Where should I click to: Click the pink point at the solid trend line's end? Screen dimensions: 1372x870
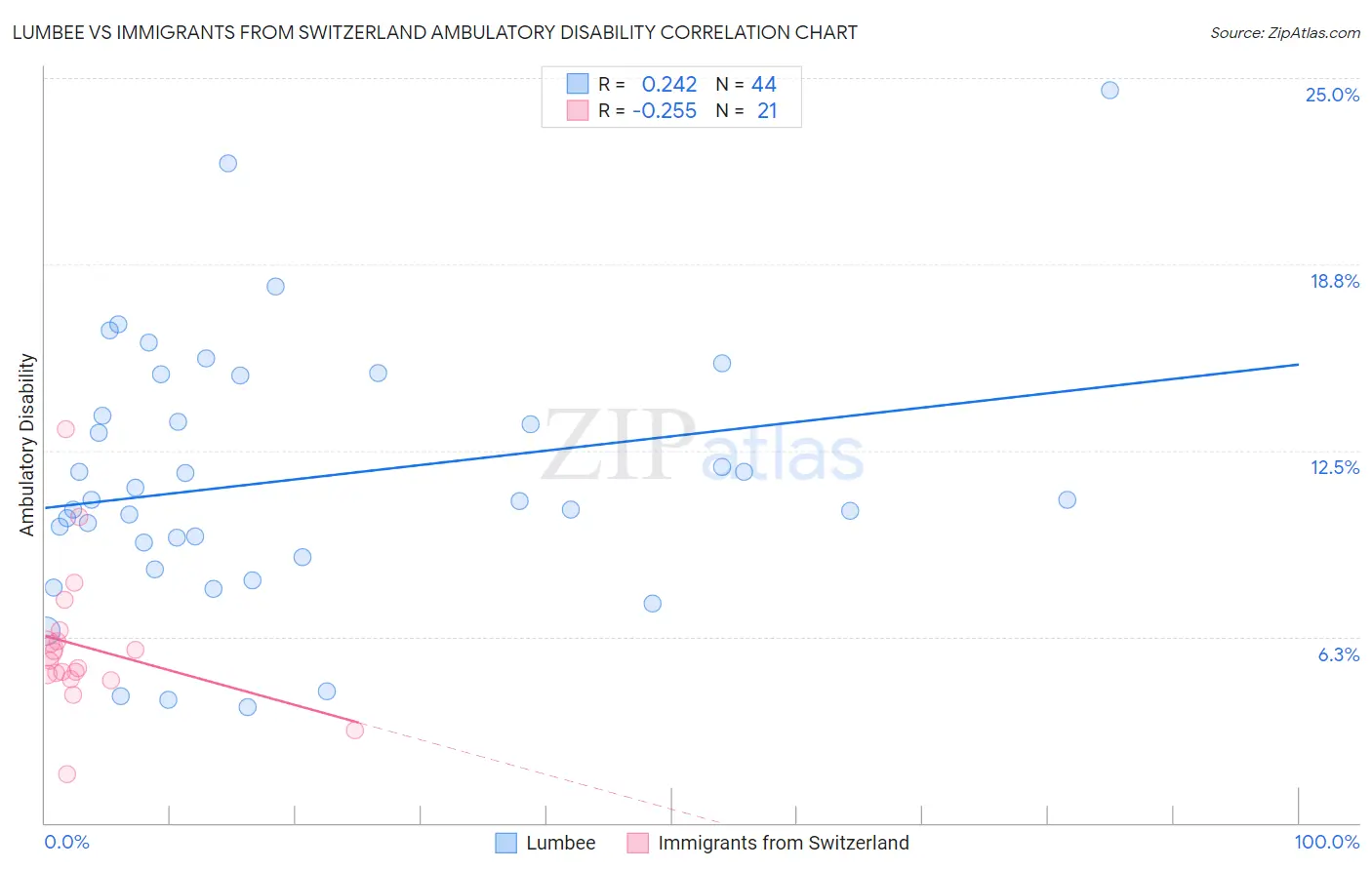click(x=355, y=730)
